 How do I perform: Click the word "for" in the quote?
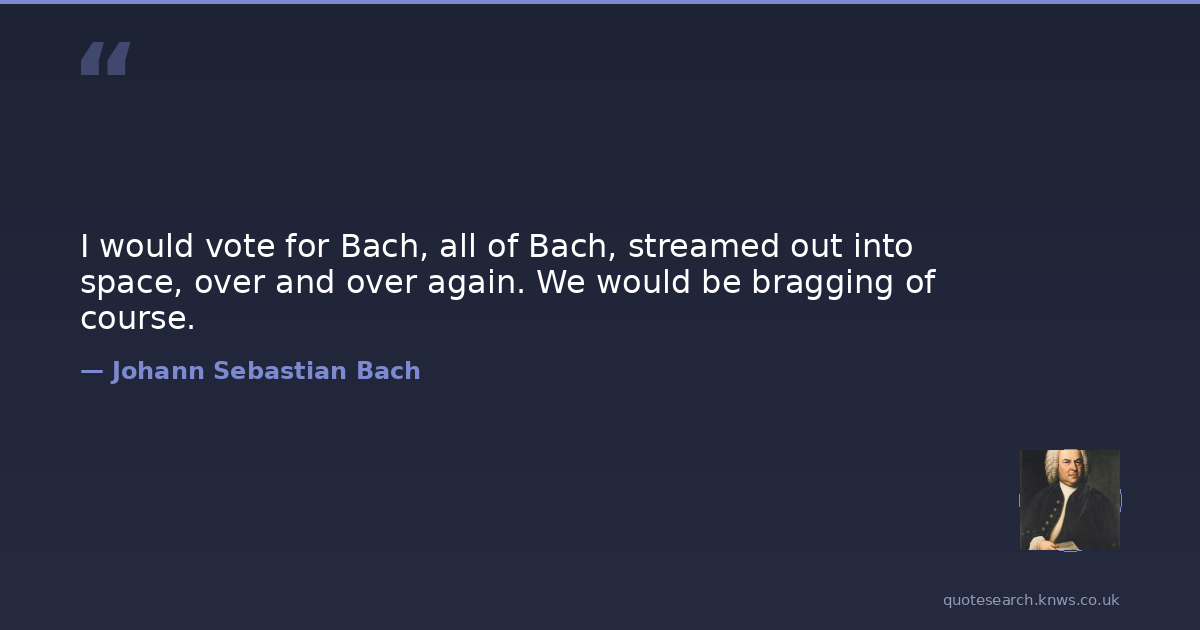pos(306,246)
